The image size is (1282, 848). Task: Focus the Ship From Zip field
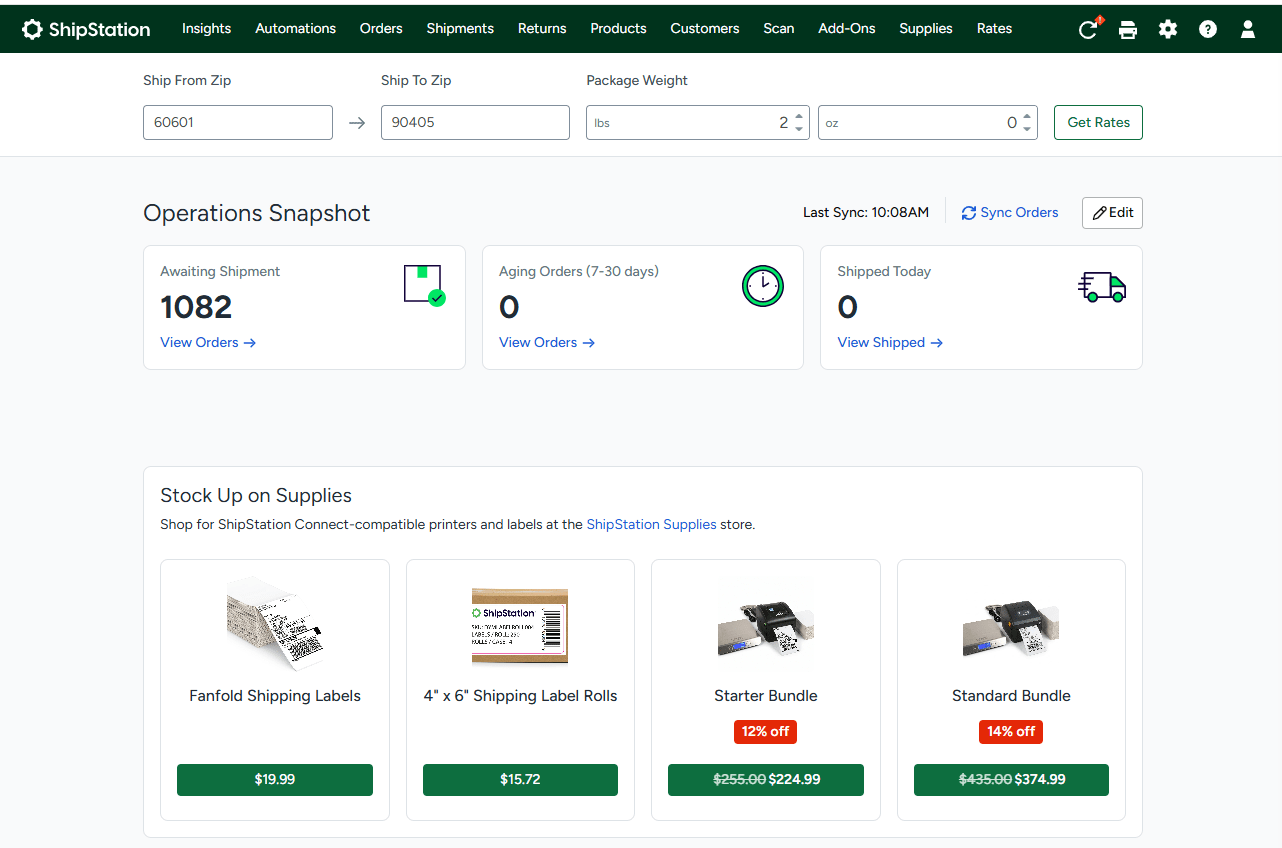[x=238, y=123]
